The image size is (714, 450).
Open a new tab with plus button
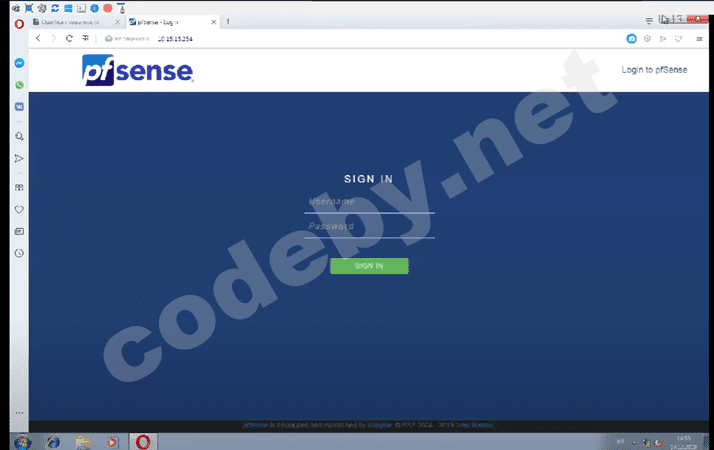tap(228, 21)
